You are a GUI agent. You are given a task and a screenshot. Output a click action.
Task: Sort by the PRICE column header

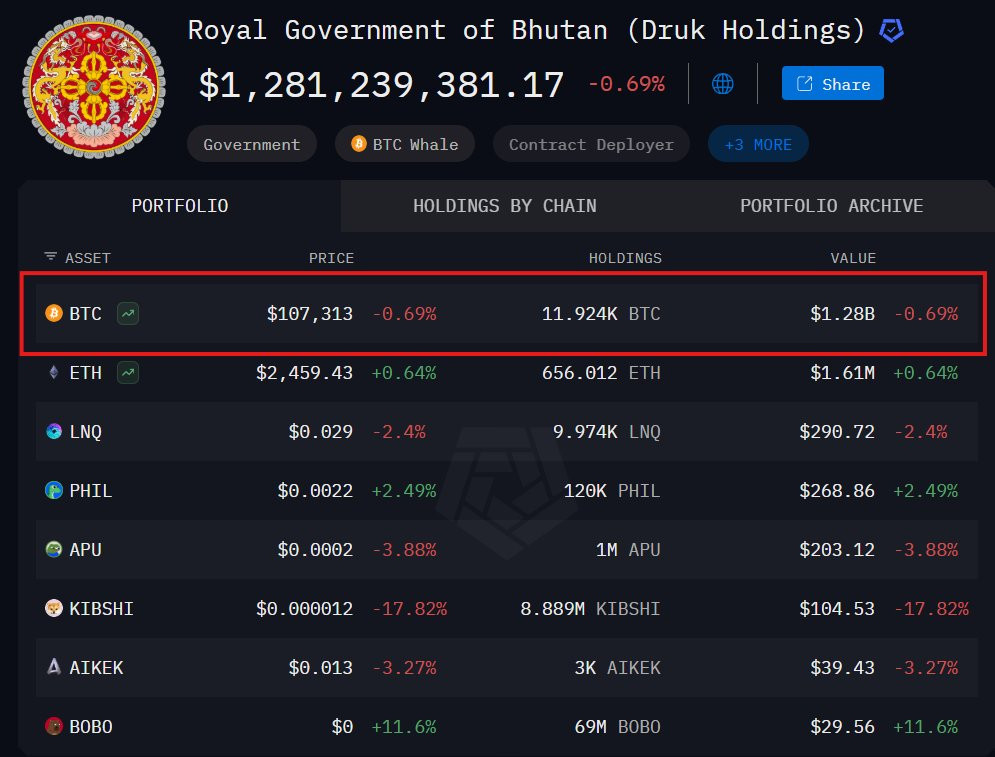[331, 258]
